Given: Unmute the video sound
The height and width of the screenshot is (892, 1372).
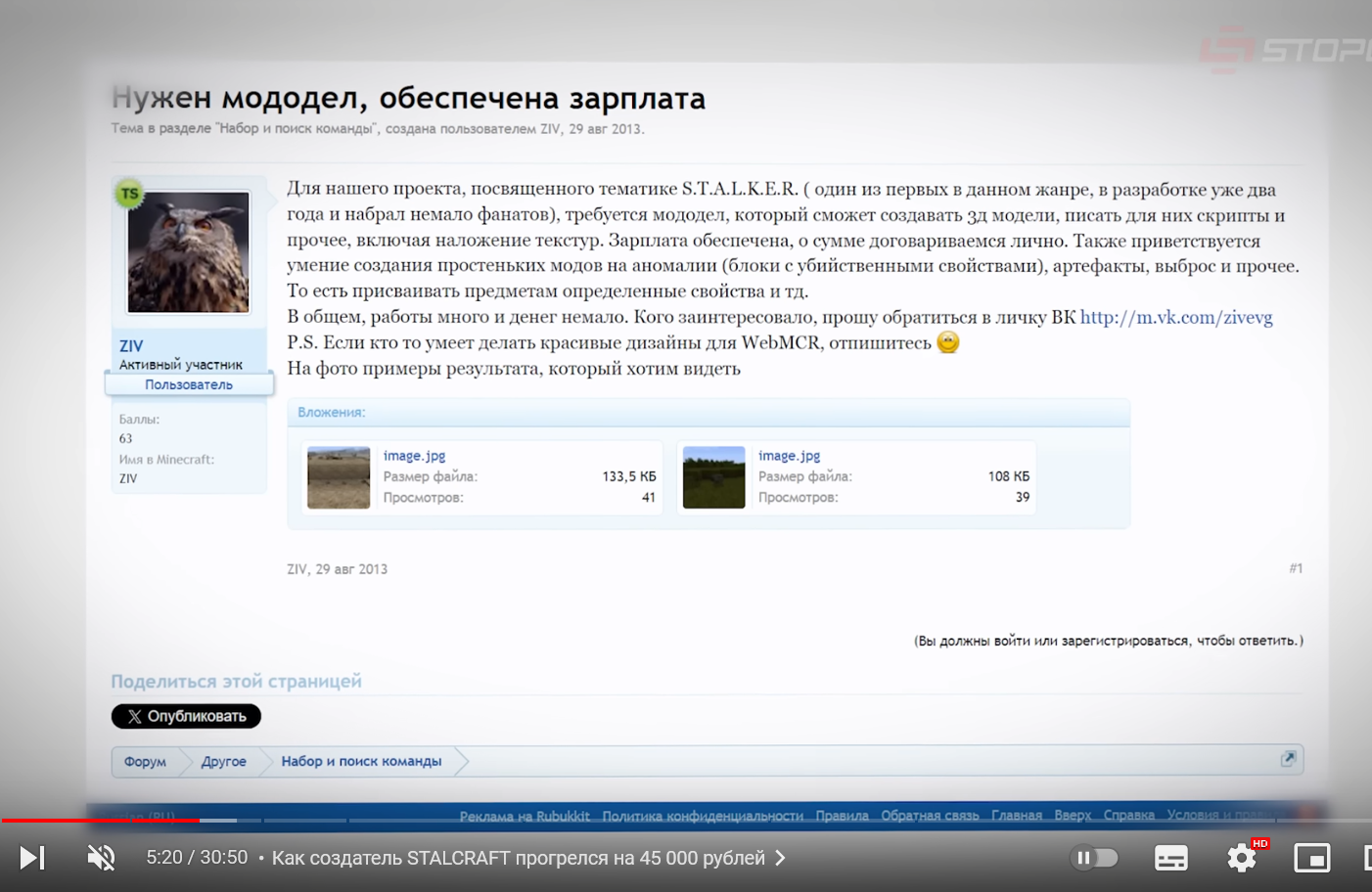Looking at the screenshot, I should 101,858.
